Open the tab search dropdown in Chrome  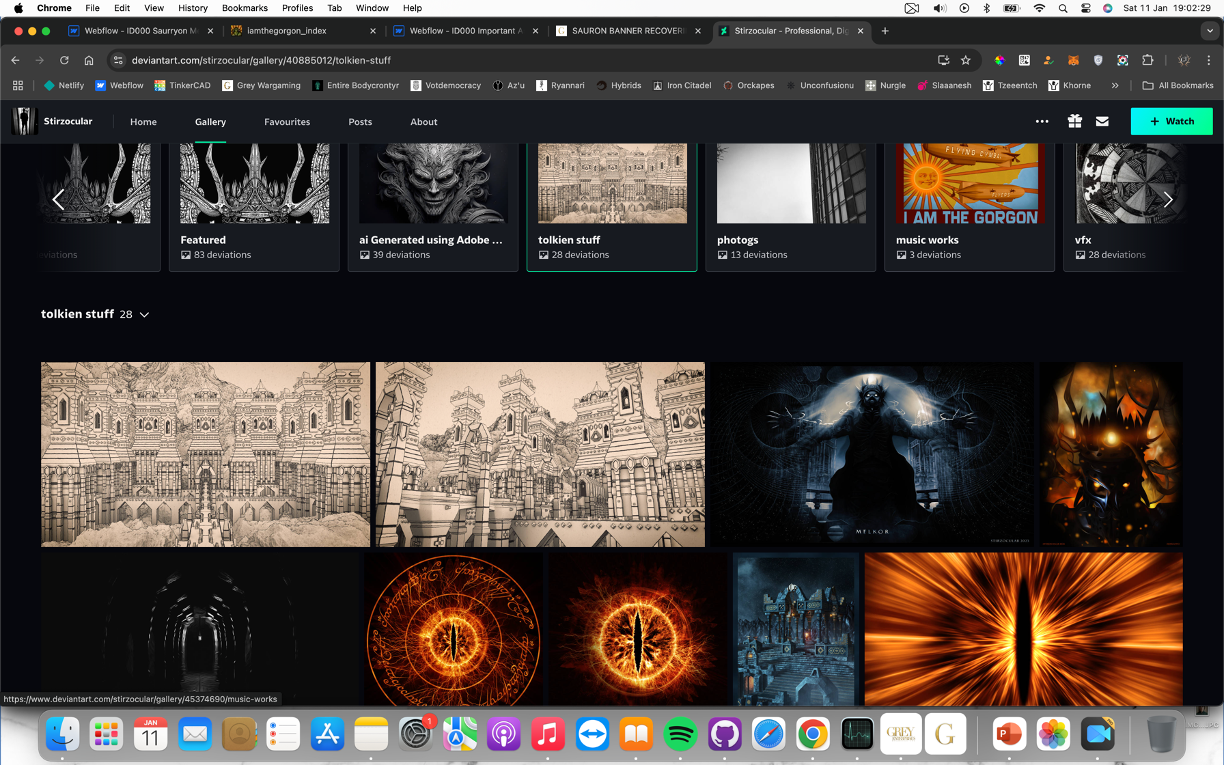tap(1211, 31)
